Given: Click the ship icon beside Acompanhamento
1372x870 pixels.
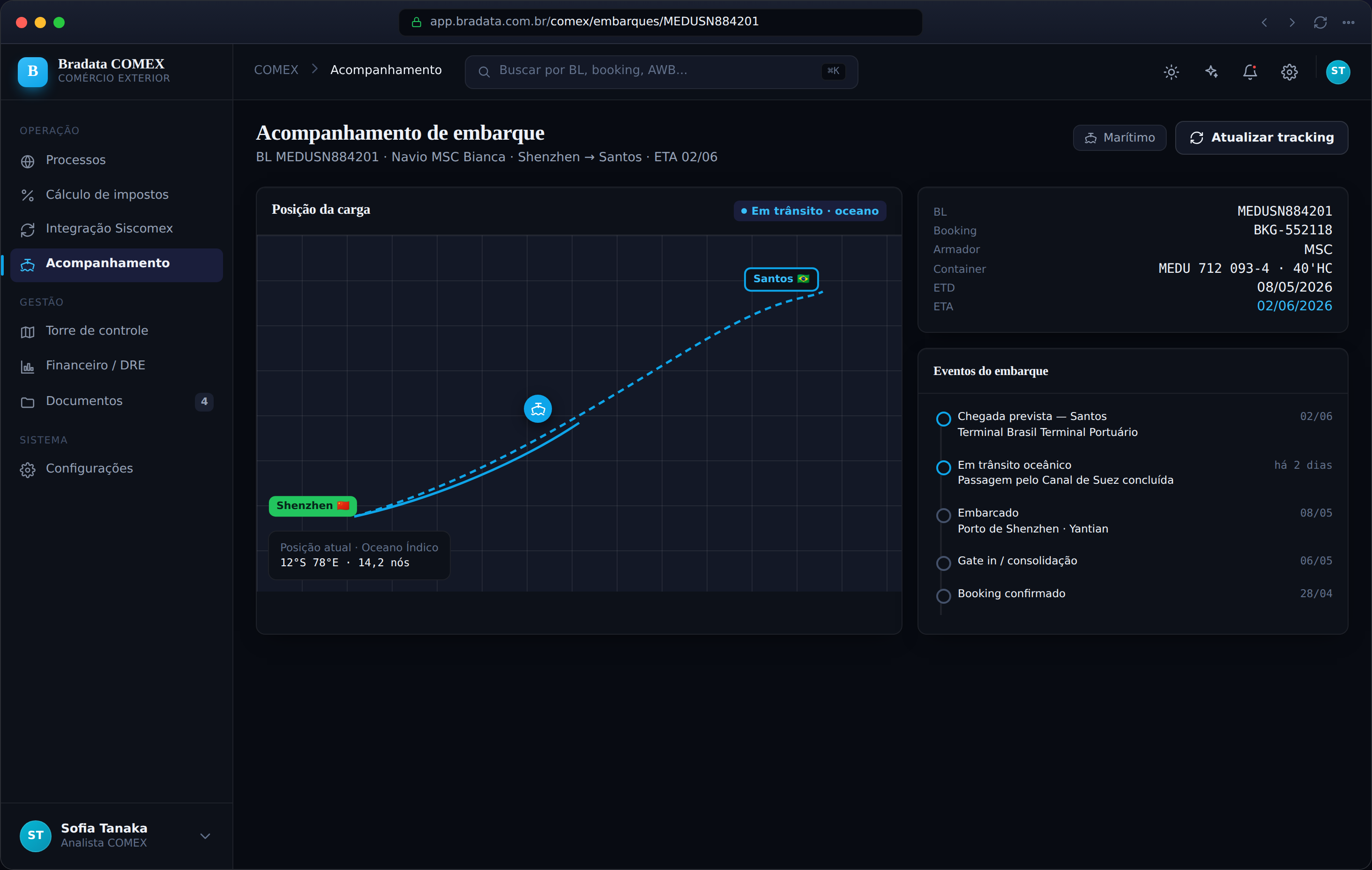Looking at the screenshot, I should point(27,264).
